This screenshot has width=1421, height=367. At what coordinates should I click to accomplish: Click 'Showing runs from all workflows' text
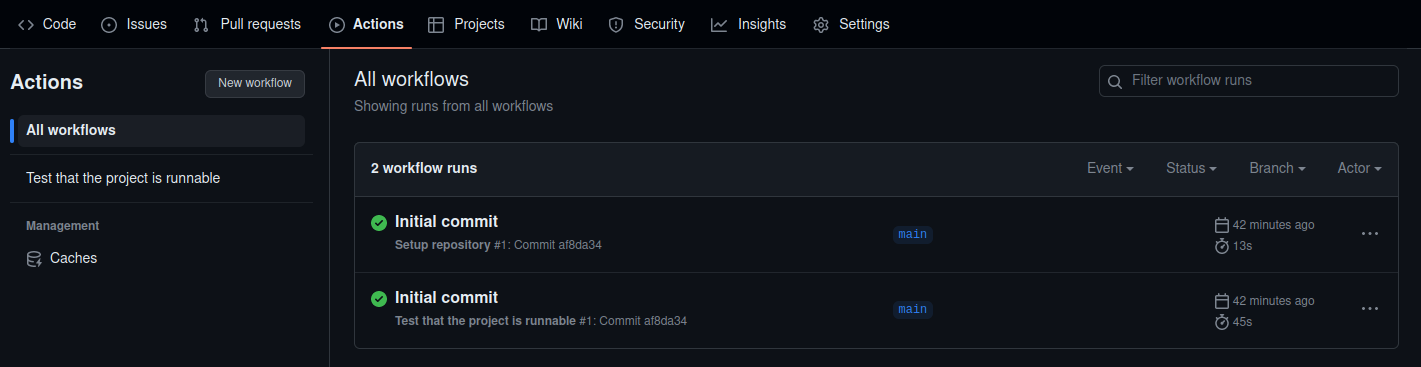click(453, 106)
